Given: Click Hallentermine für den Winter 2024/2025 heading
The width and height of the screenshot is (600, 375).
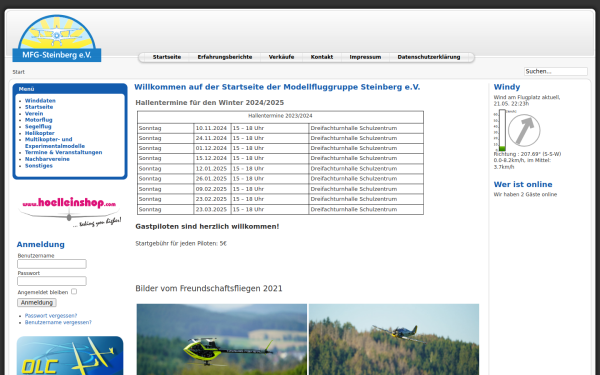Looking at the screenshot, I should (x=210, y=103).
